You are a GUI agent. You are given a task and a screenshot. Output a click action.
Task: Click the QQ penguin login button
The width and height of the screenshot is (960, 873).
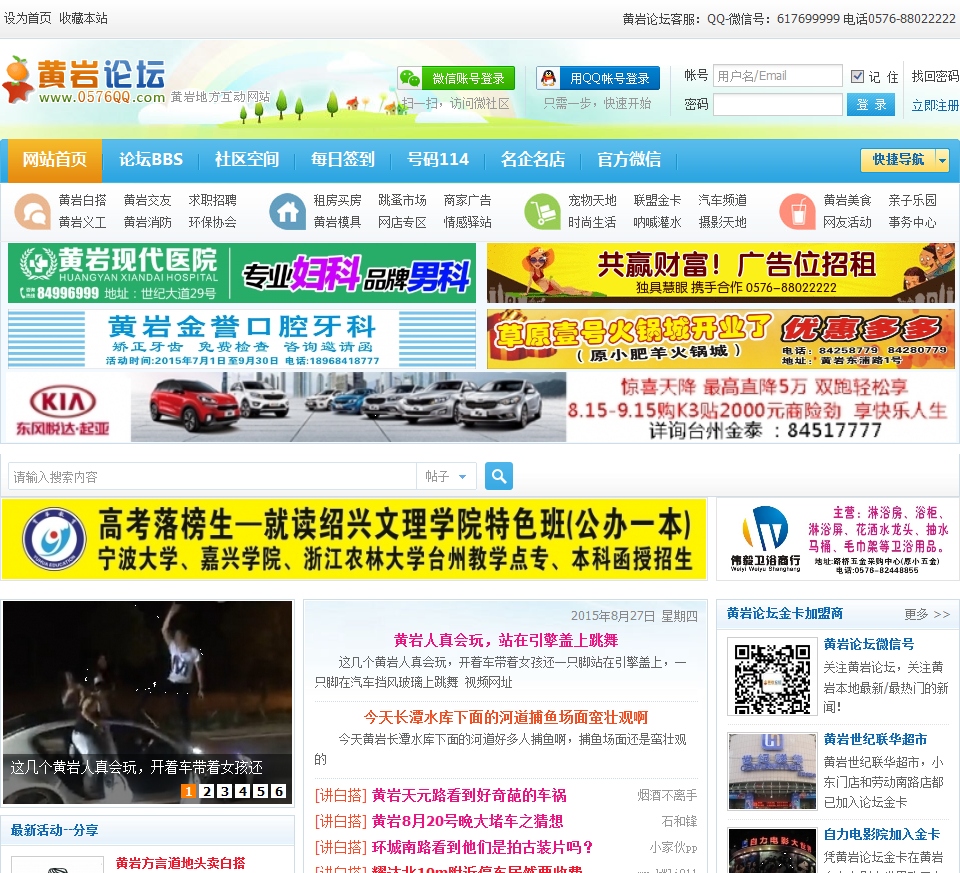tap(598, 78)
